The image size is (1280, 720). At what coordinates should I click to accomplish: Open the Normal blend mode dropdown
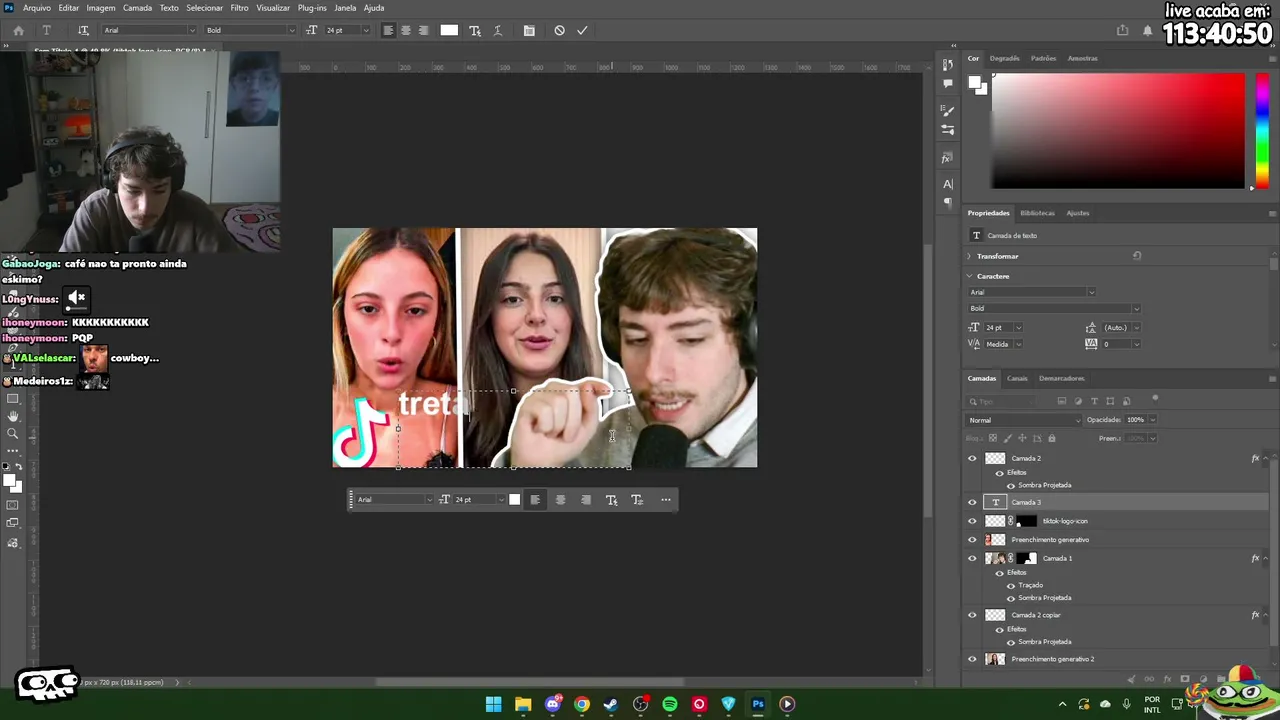(x=1024, y=420)
